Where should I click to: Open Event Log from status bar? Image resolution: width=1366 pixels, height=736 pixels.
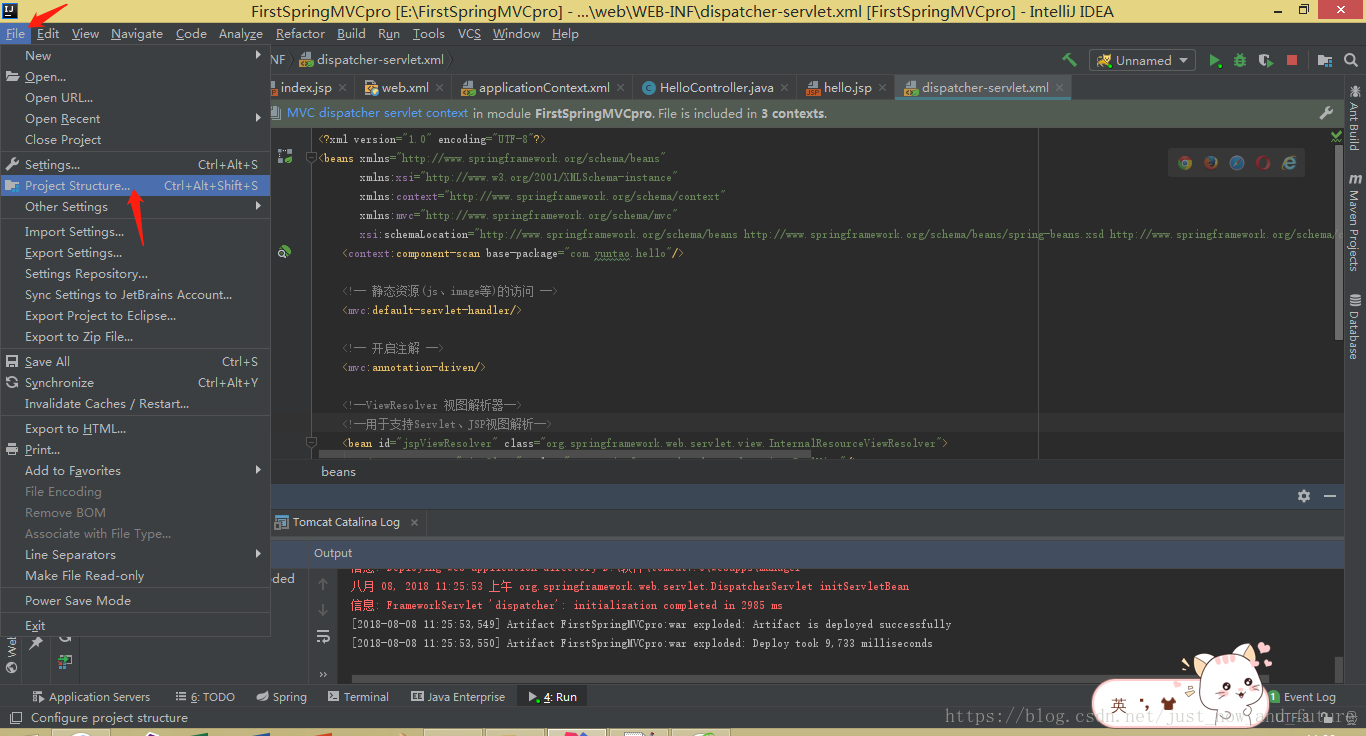(x=1301, y=697)
